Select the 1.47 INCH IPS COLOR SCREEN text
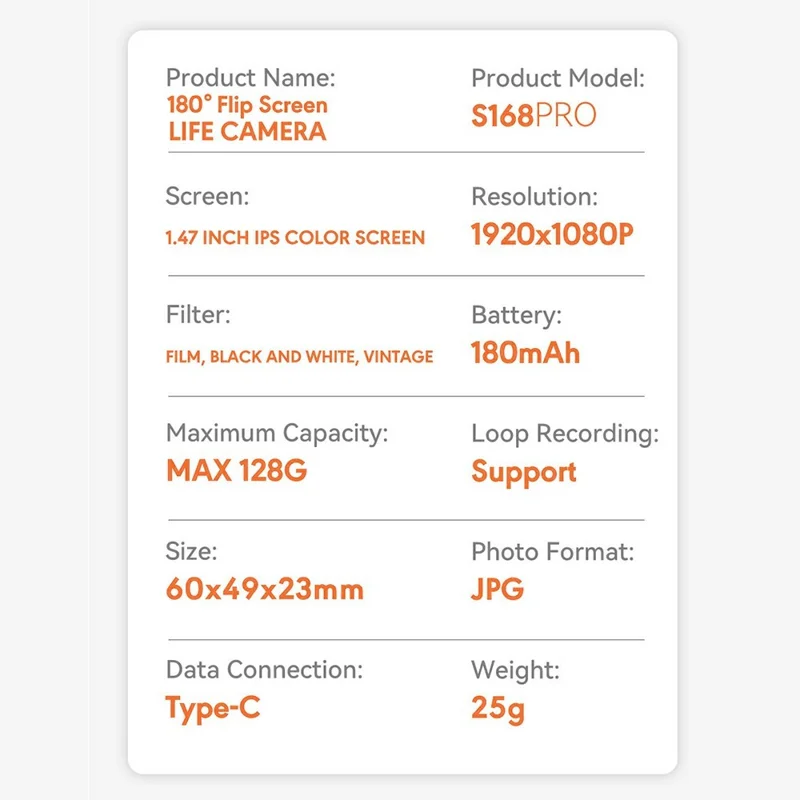This screenshot has width=800, height=800. click(x=295, y=238)
